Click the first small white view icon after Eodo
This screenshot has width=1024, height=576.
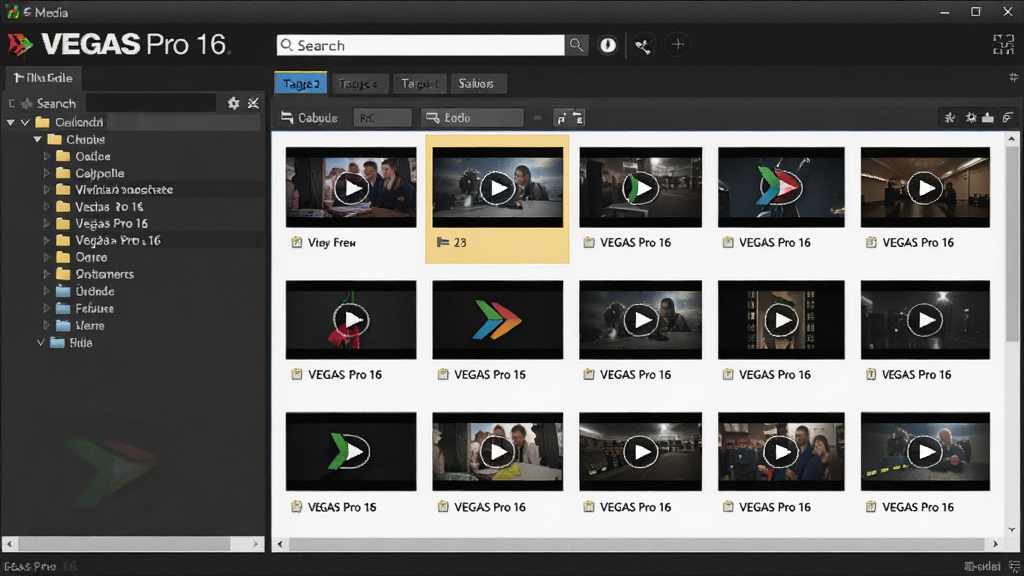click(560, 118)
